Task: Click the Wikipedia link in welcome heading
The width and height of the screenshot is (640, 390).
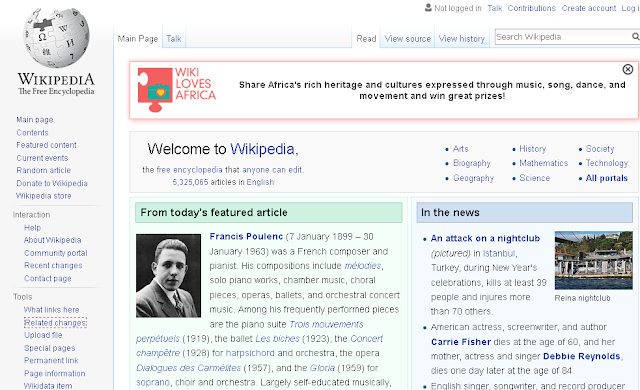Action: pos(262,149)
